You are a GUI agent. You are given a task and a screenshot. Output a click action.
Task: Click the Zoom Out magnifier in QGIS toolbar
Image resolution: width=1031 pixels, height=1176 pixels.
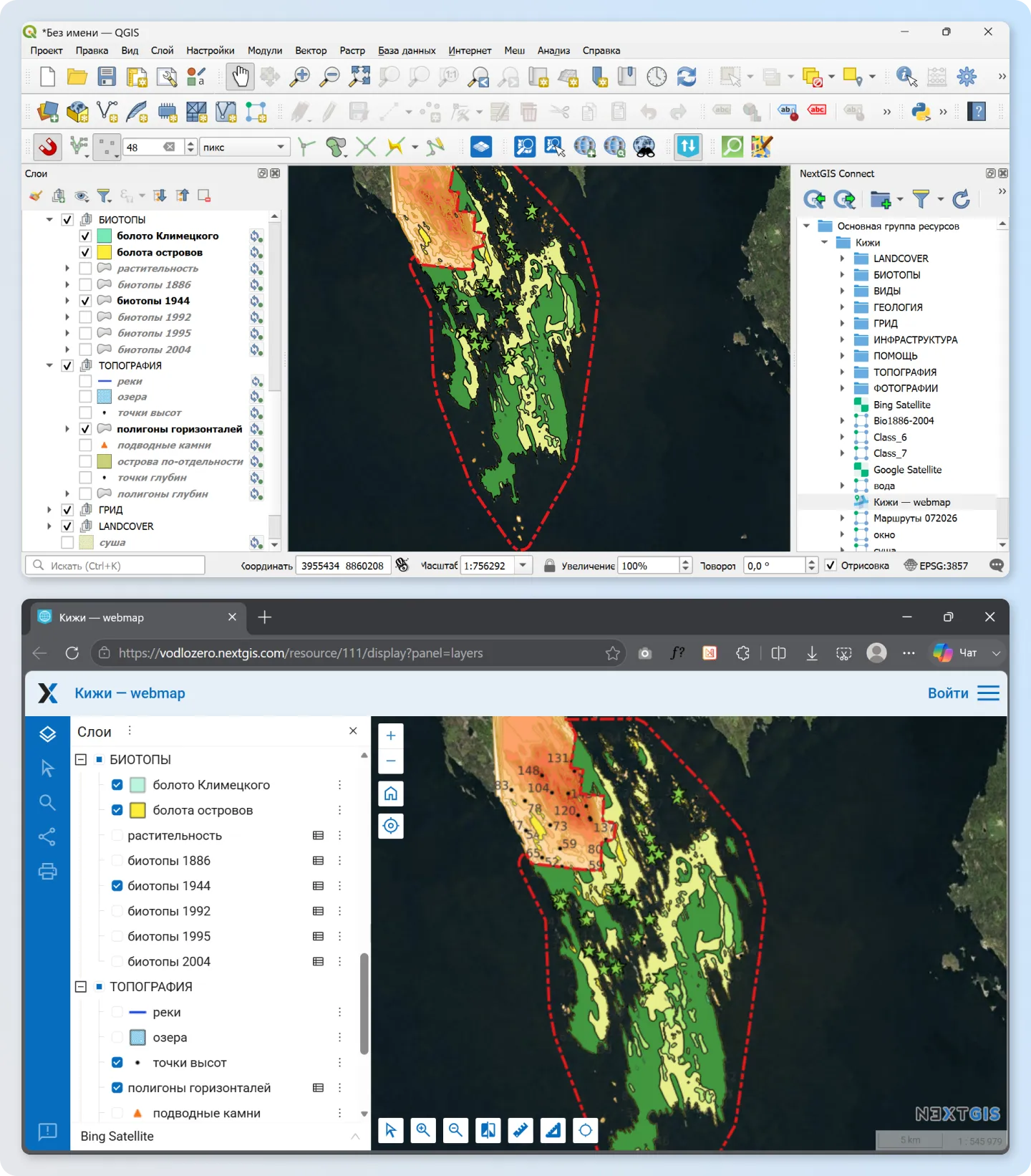click(x=329, y=77)
